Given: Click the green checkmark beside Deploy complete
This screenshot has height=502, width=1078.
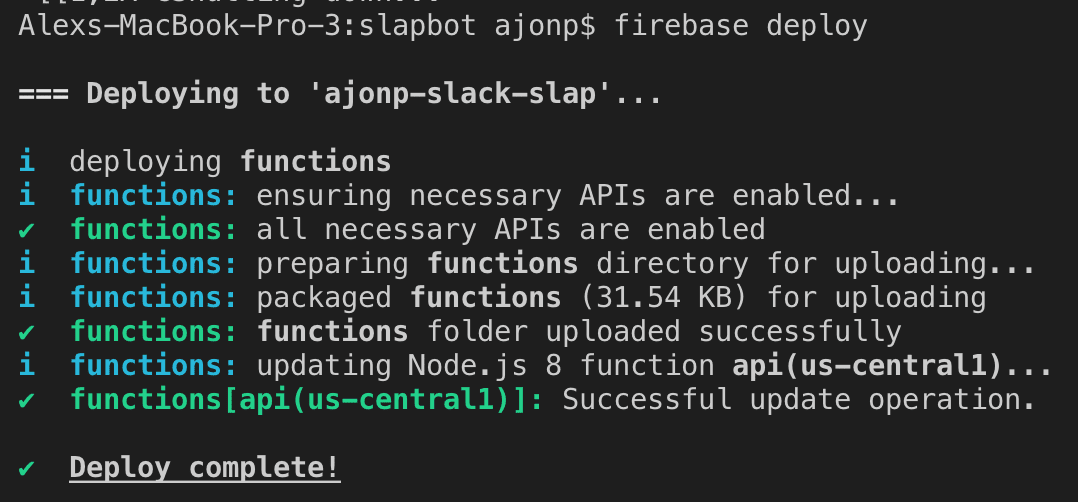Looking at the screenshot, I should click(x=26, y=469).
